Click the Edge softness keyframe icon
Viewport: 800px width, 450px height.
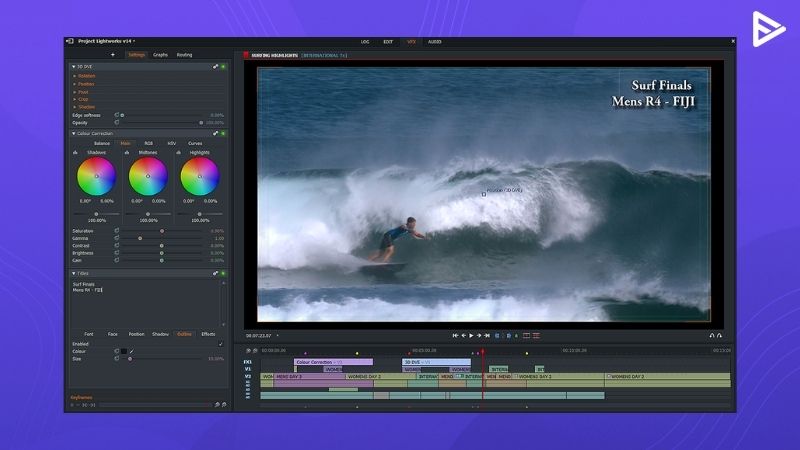116,115
